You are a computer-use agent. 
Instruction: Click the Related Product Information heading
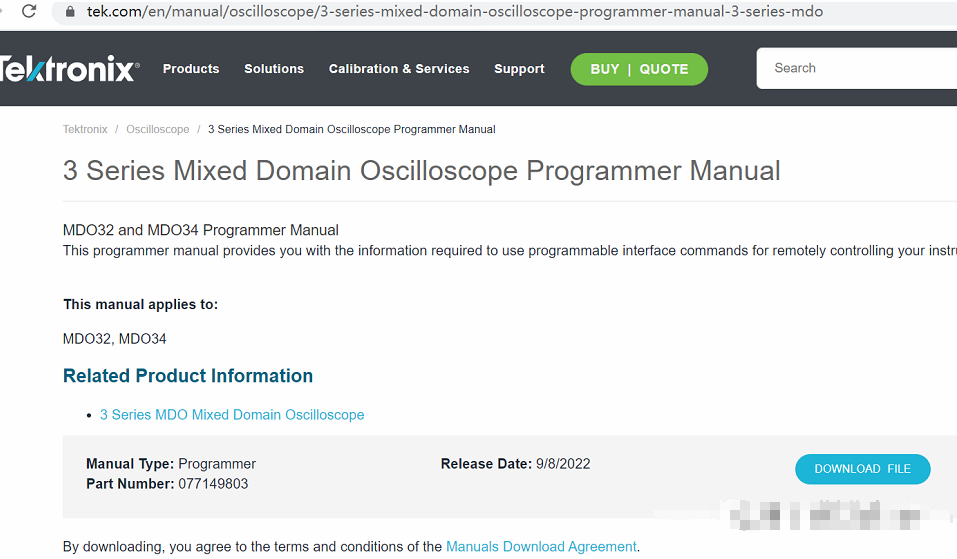coord(188,376)
